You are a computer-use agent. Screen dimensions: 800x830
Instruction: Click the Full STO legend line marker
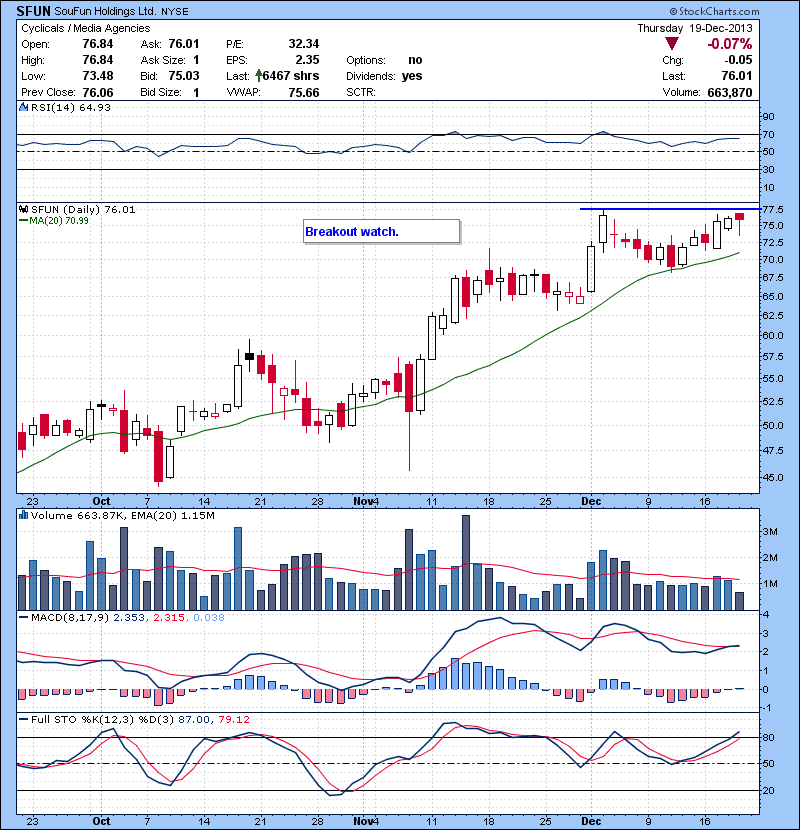tap(23, 719)
